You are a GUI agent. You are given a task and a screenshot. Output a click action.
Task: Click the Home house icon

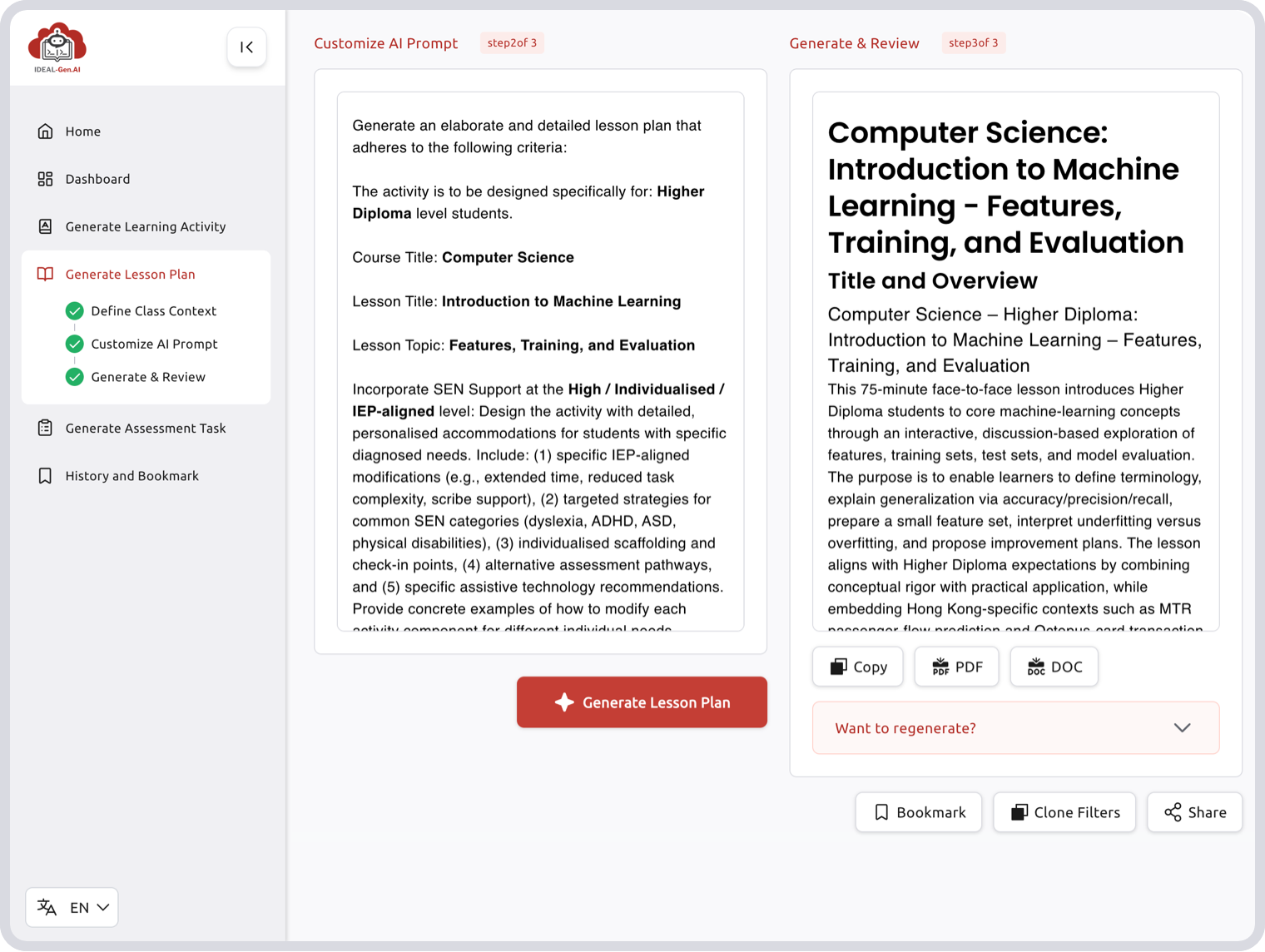45,131
